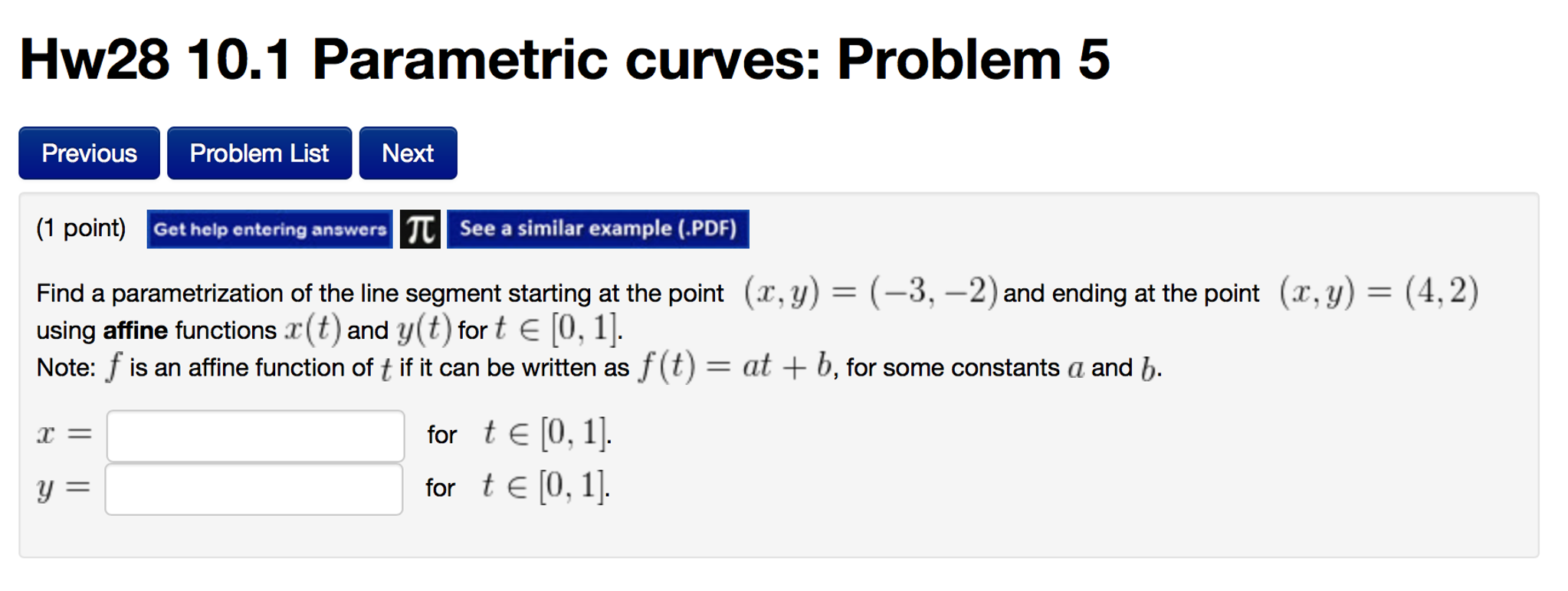Navigate back using the Previous button
1568x591 pixels.
coord(88,153)
